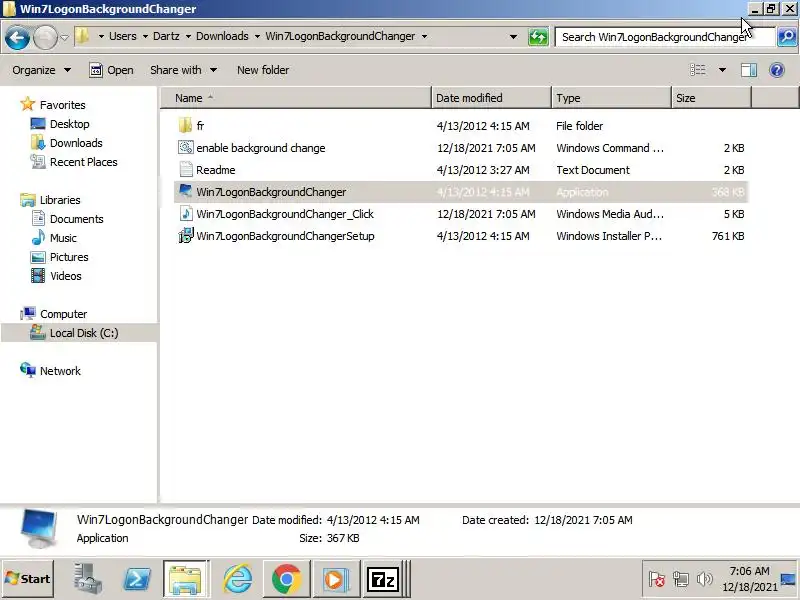Click Open in the toolbar
Viewport: 800px width, 600px height.
coord(111,70)
